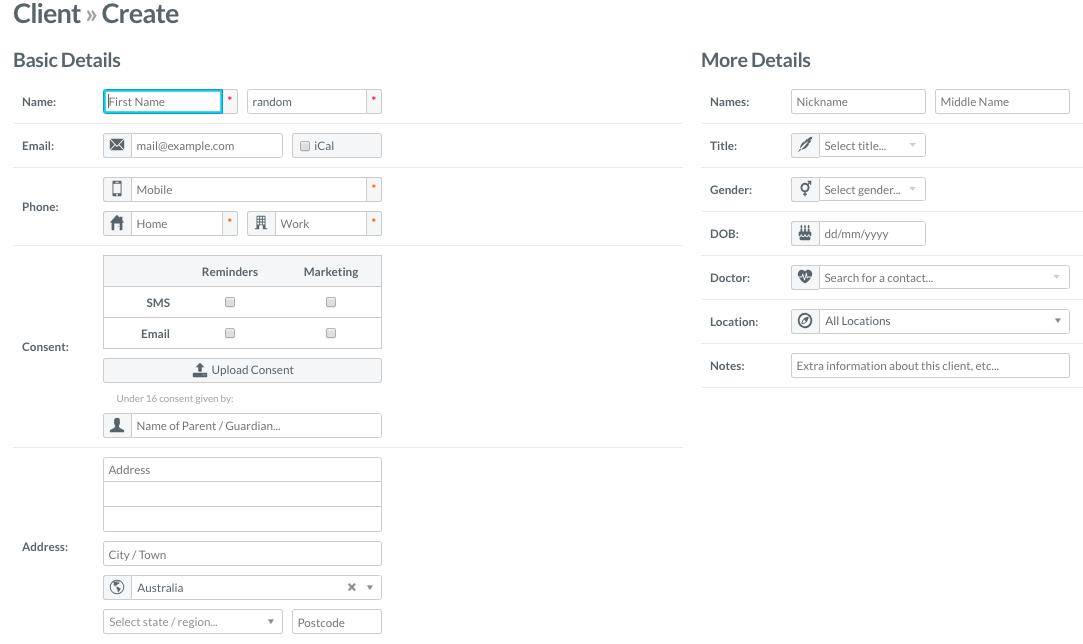Click the globe icon beside Australia

[117, 588]
